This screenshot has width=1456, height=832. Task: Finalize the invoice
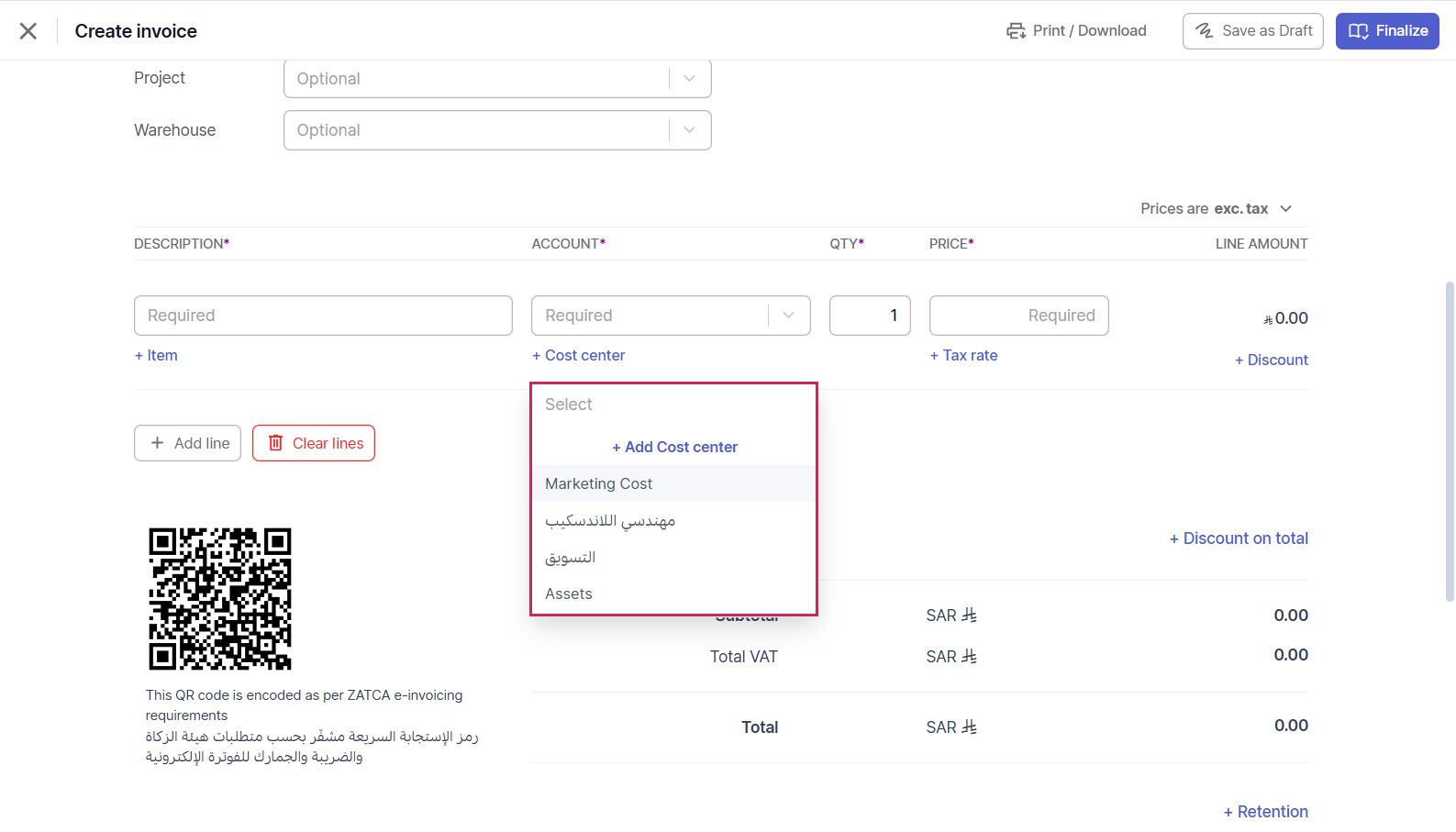pyautogui.click(x=1386, y=31)
